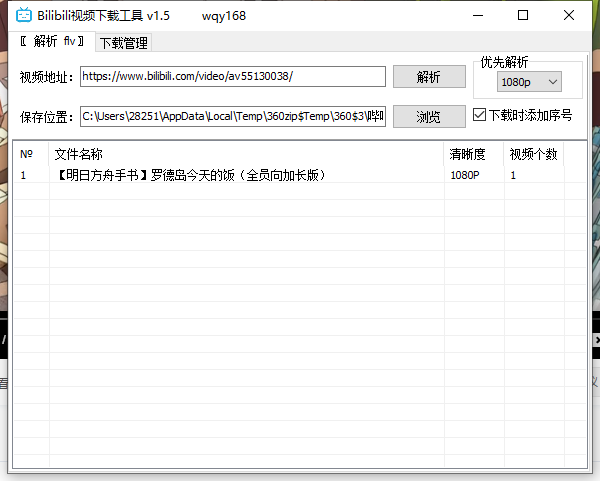600x481 pixels.
Task: Click the row number 1 cell
Action: pos(23,175)
